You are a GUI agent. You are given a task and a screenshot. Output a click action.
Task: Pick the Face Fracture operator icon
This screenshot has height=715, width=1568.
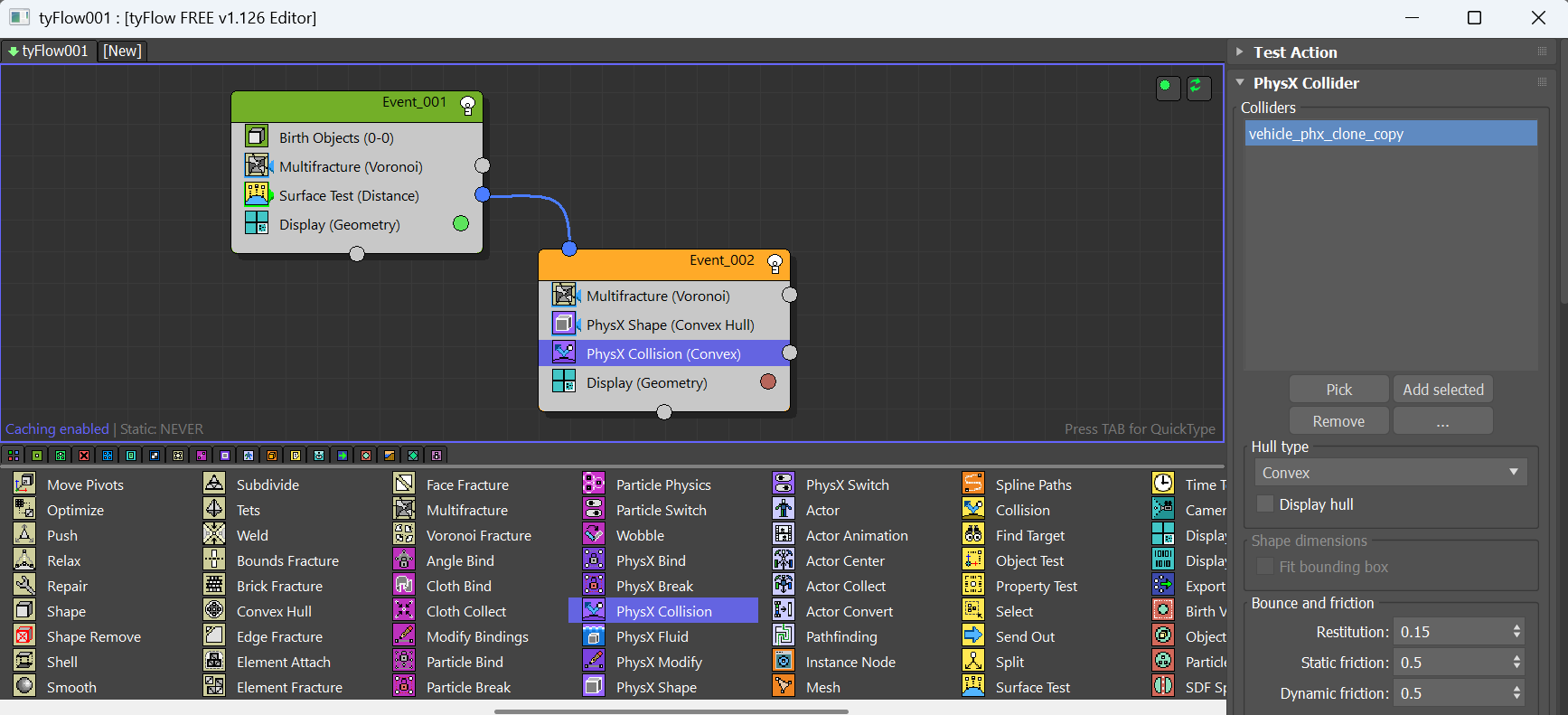coord(404,484)
